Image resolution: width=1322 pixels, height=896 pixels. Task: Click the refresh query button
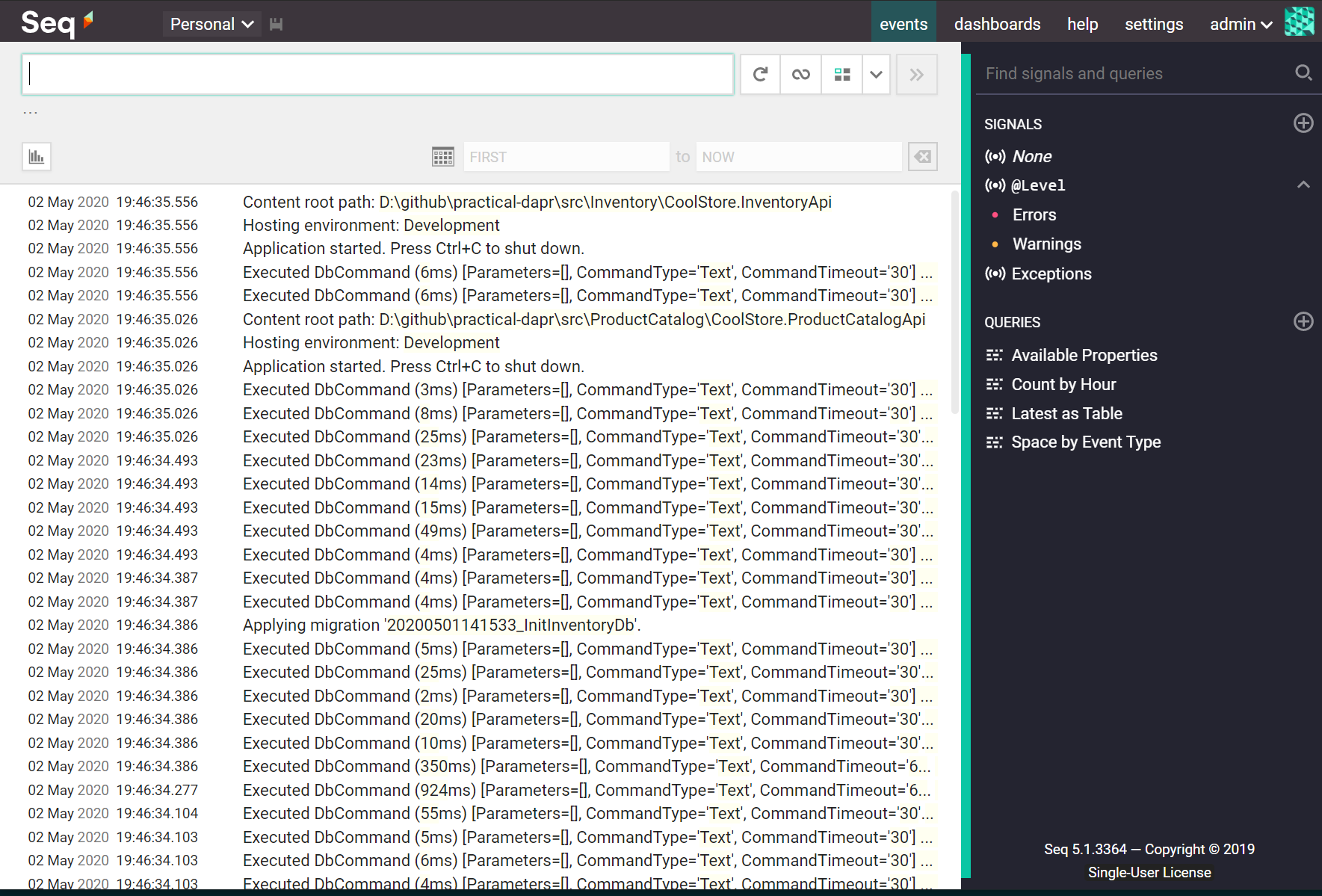[760, 74]
